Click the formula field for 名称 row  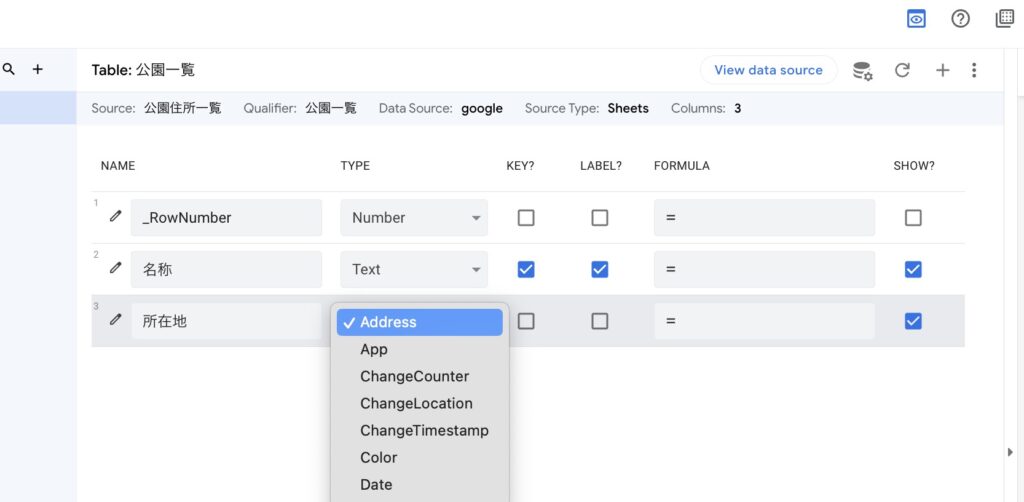coord(764,269)
